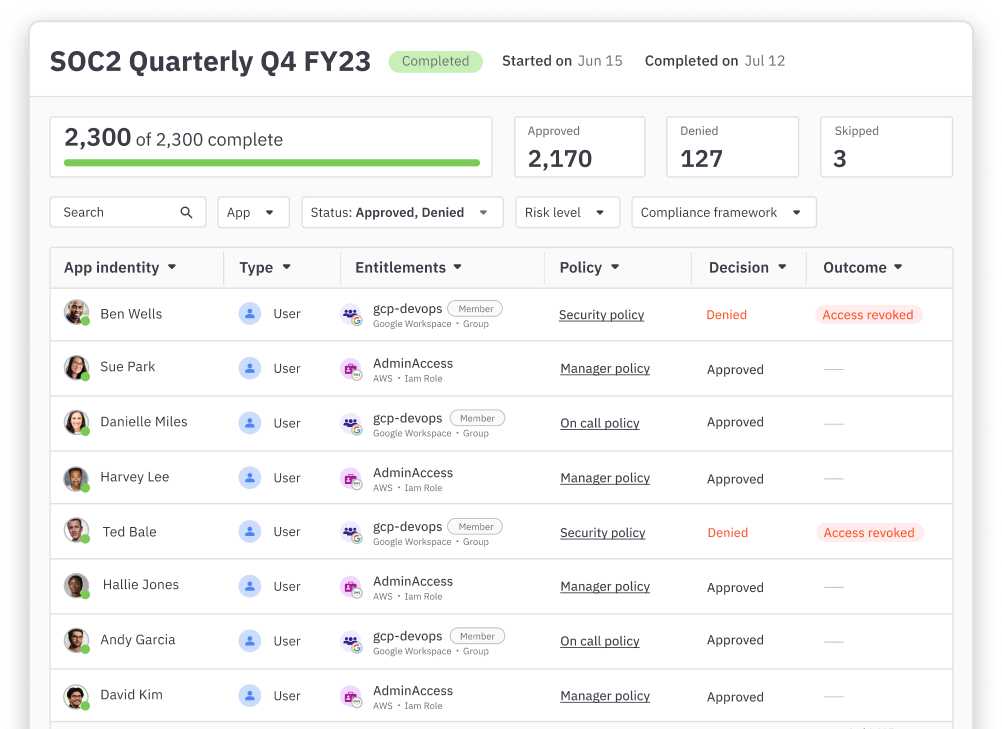
Task: Click the user type icon in Sue Park's row
Action: tap(249, 368)
